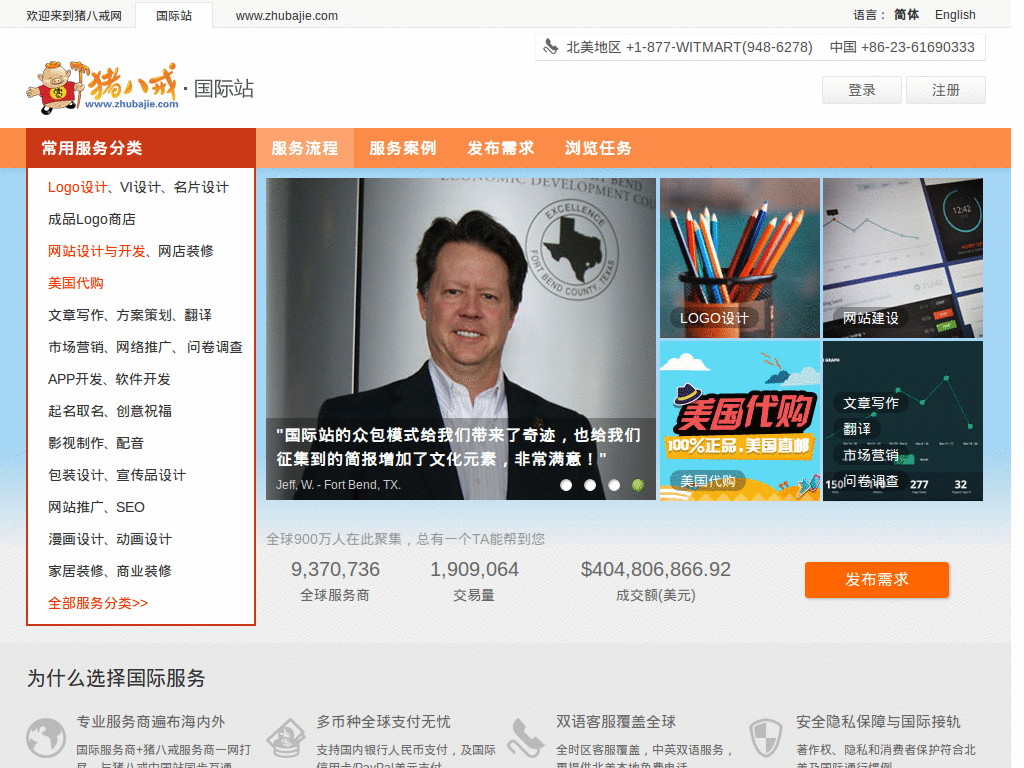Click the telephone icon beside 双语客服覆盖全球
This screenshot has width=1024, height=768.
[x=525, y=738]
